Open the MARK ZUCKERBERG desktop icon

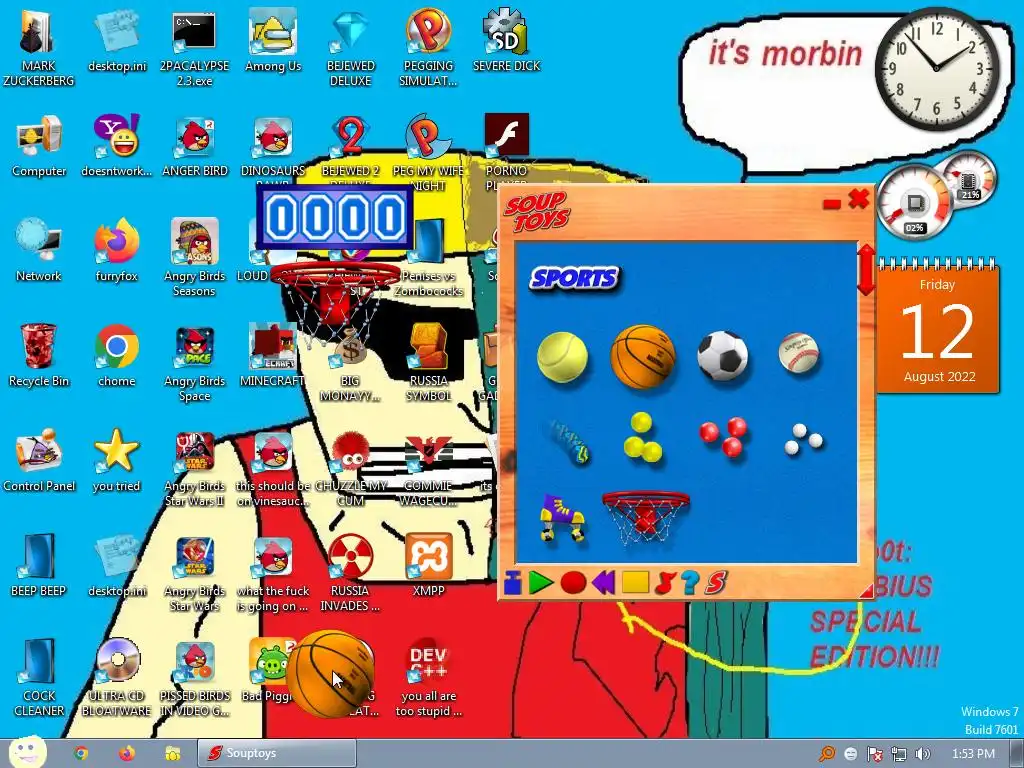[x=39, y=50]
